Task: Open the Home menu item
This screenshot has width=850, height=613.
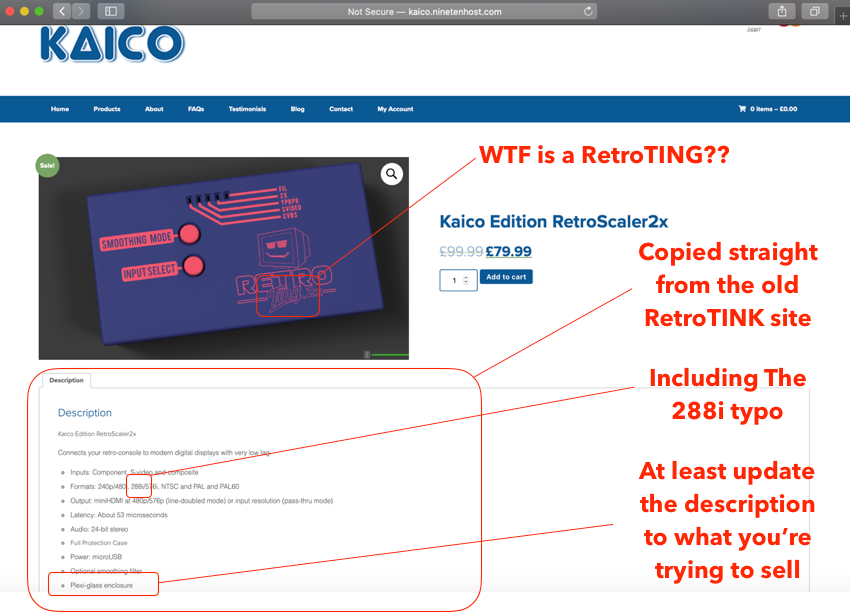Action: tap(60, 109)
